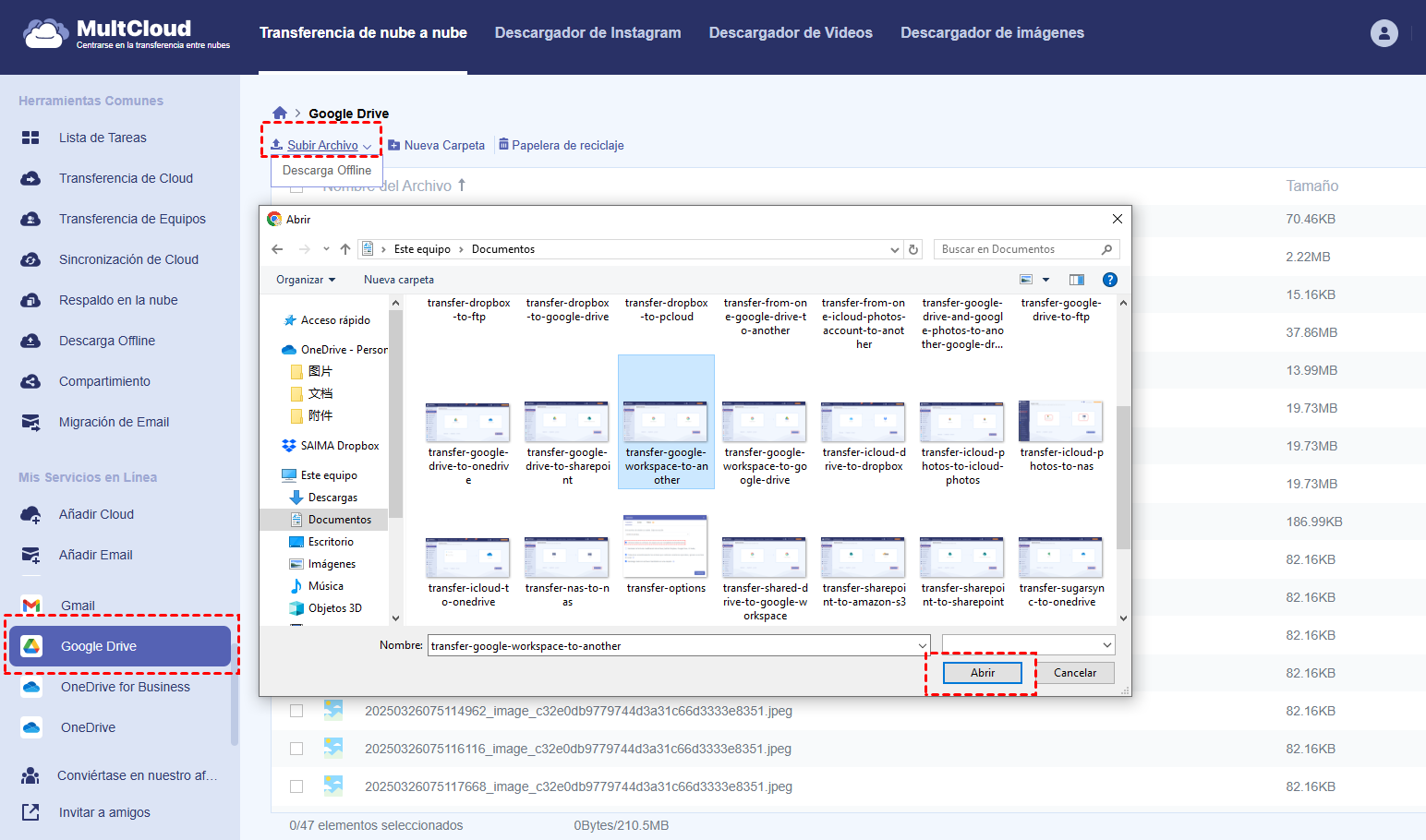Click the file dialog vertical scrollbar
Screen dimensions: 1426x840
point(1123,476)
